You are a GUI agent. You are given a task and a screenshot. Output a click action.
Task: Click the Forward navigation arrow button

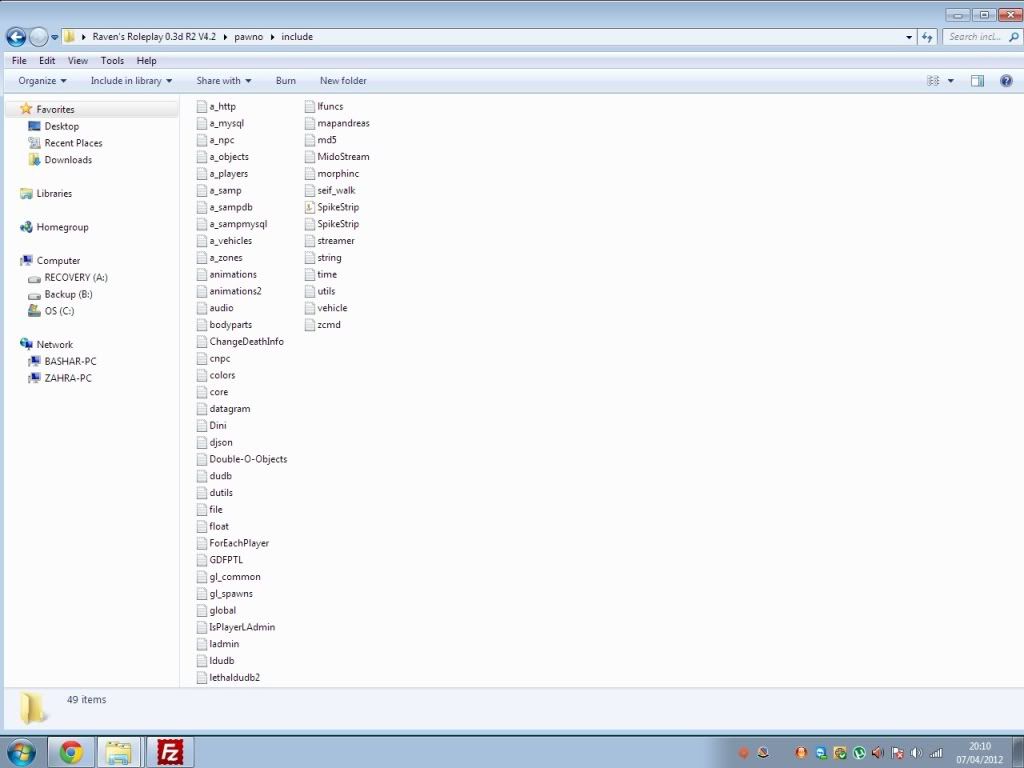pos(39,37)
